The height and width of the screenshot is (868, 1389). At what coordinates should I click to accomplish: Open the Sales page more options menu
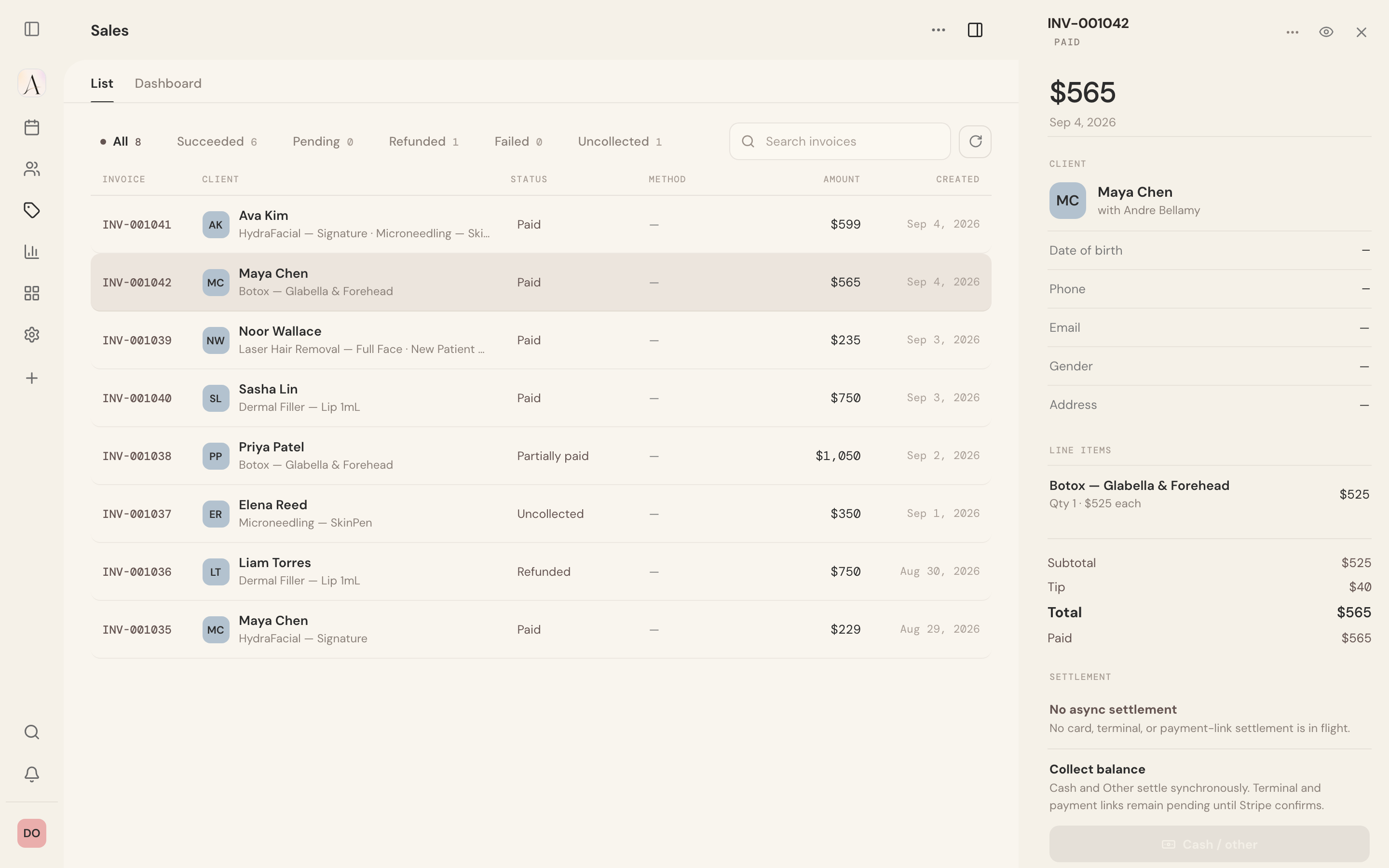939,30
